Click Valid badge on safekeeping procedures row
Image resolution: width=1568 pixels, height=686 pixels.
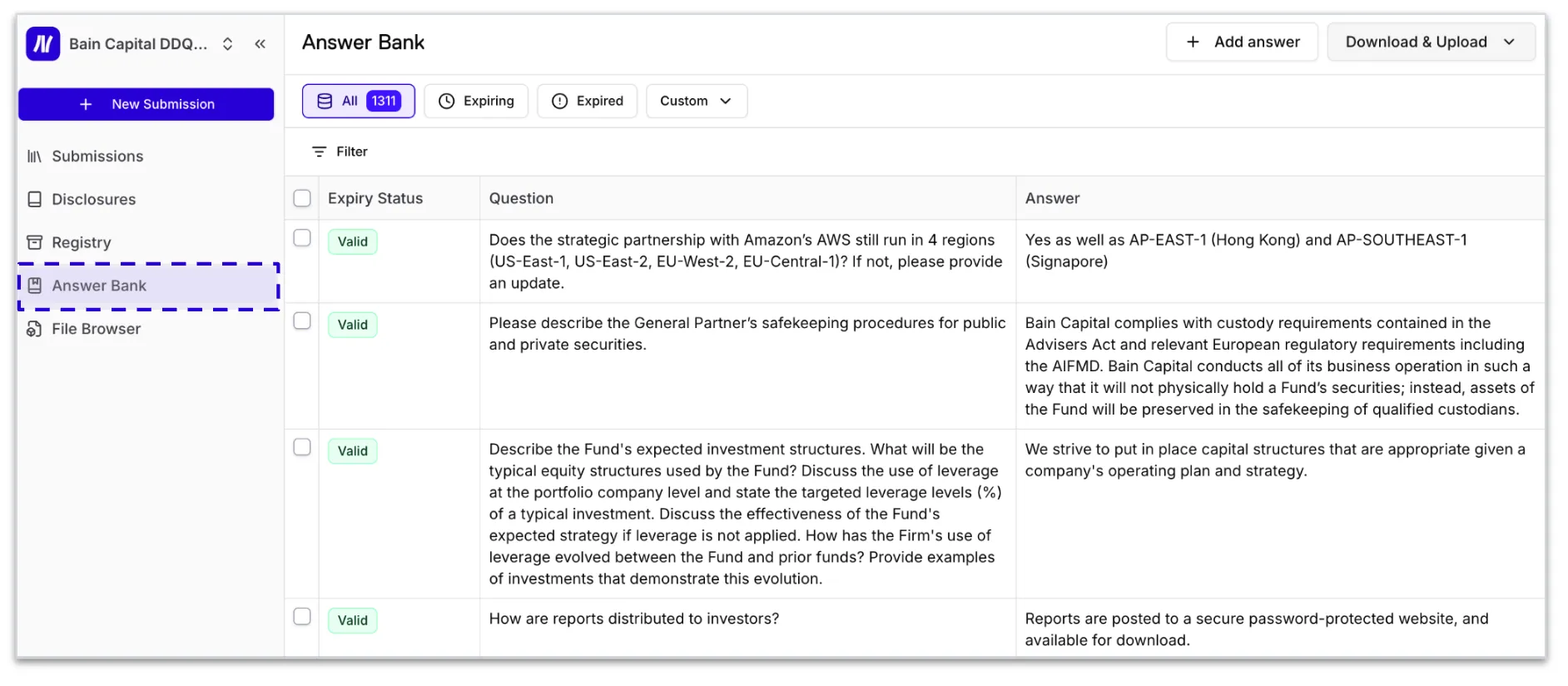353,326
